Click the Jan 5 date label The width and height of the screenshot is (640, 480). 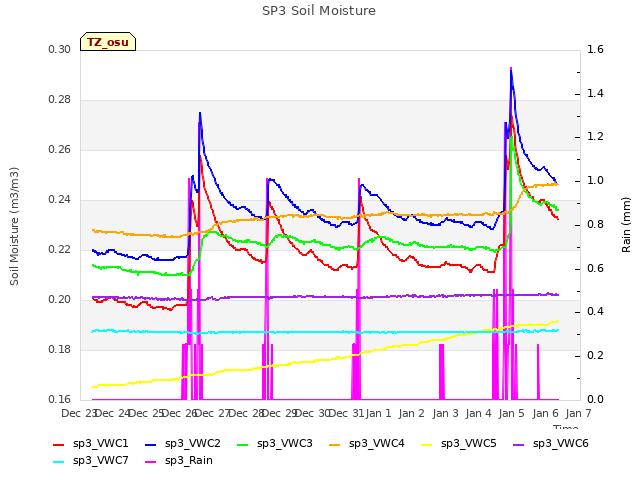(x=511, y=413)
